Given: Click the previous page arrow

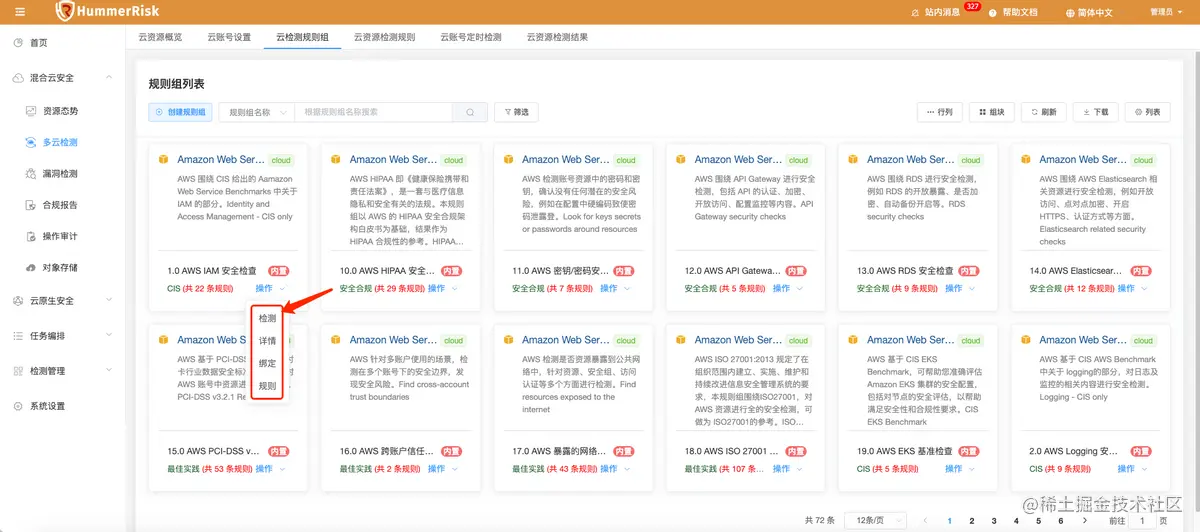Looking at the screenshot, I should [925, 521].
